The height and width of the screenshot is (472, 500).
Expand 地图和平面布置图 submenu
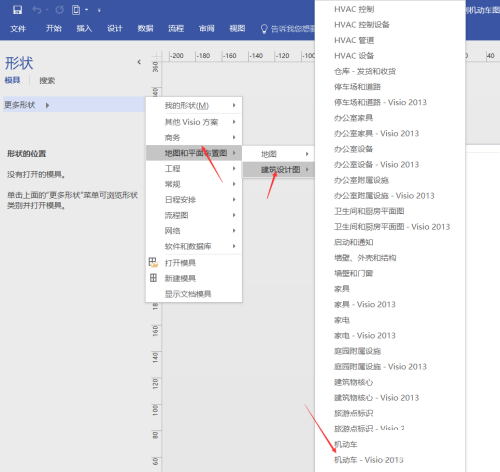click(x=194, y=153)
